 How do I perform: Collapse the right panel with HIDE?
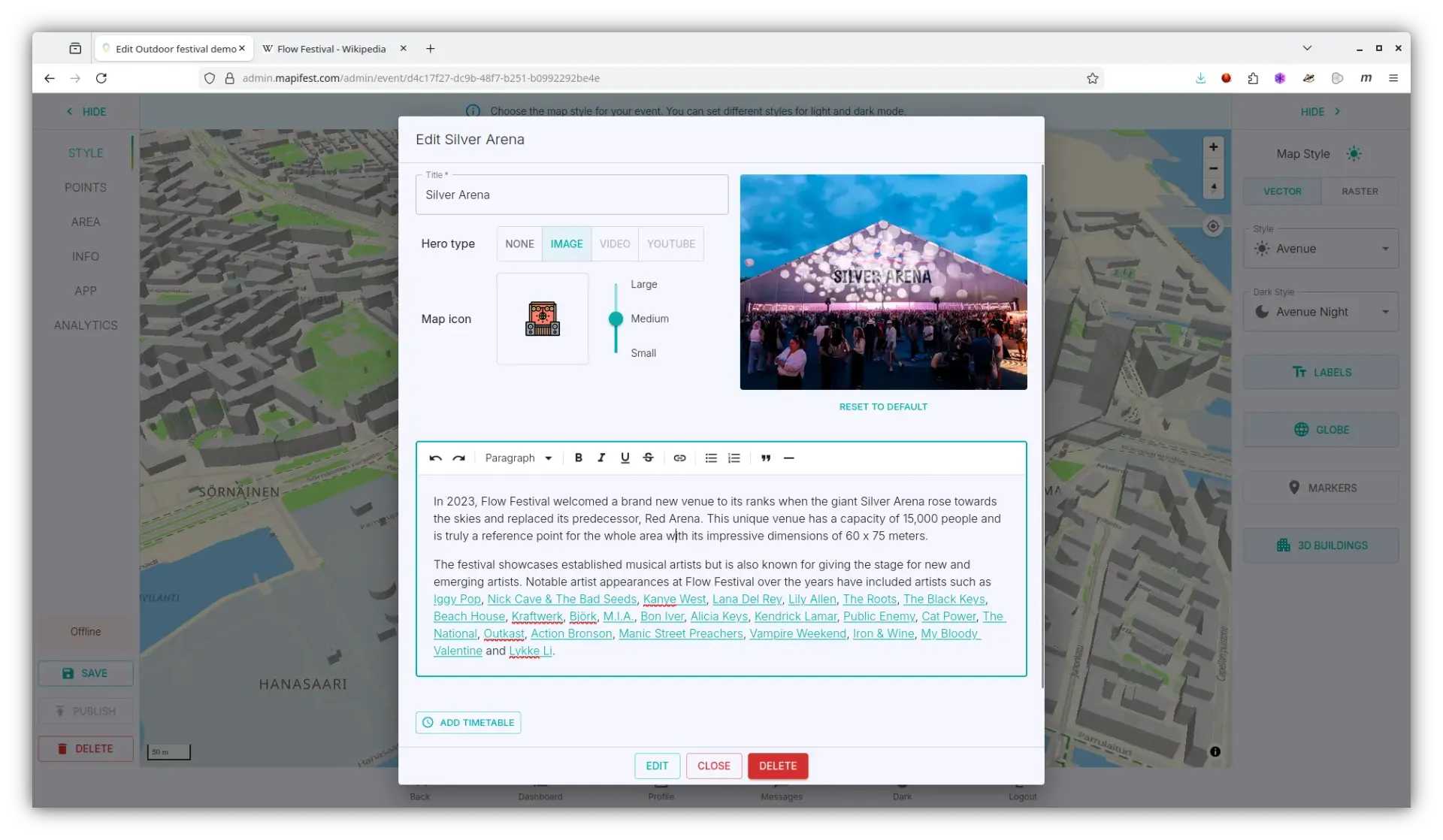tap(1320, 111)
